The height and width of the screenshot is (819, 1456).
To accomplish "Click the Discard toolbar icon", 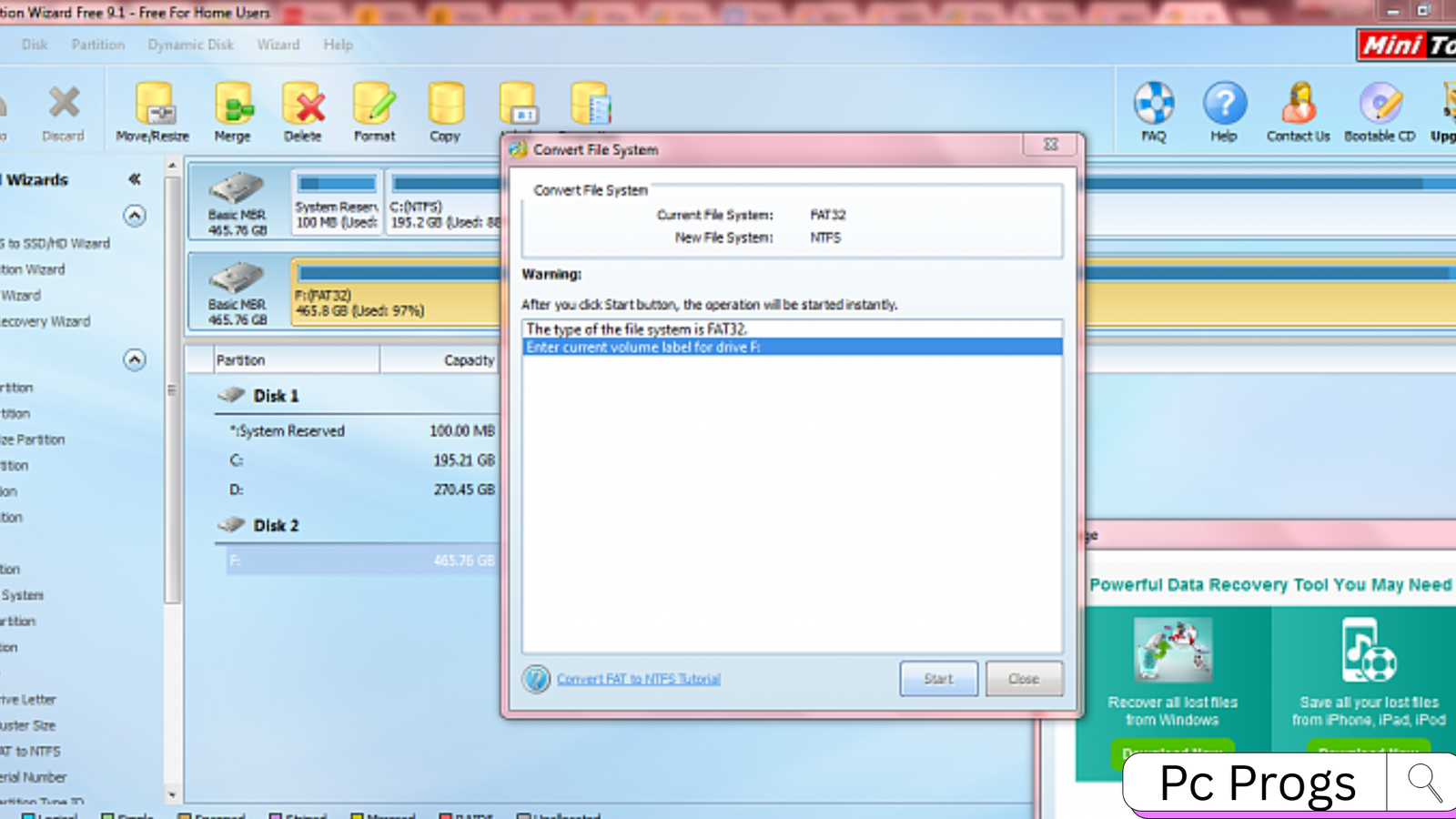I will pos(64,114).
